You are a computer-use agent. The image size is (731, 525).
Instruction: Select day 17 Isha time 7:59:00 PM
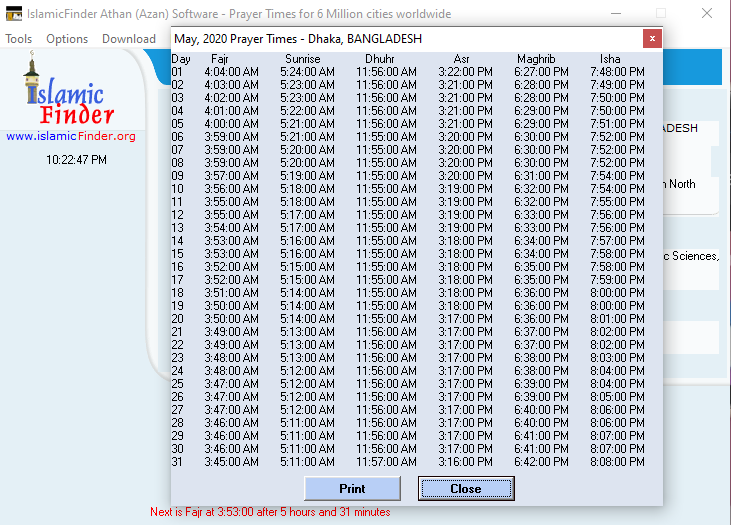617,280
